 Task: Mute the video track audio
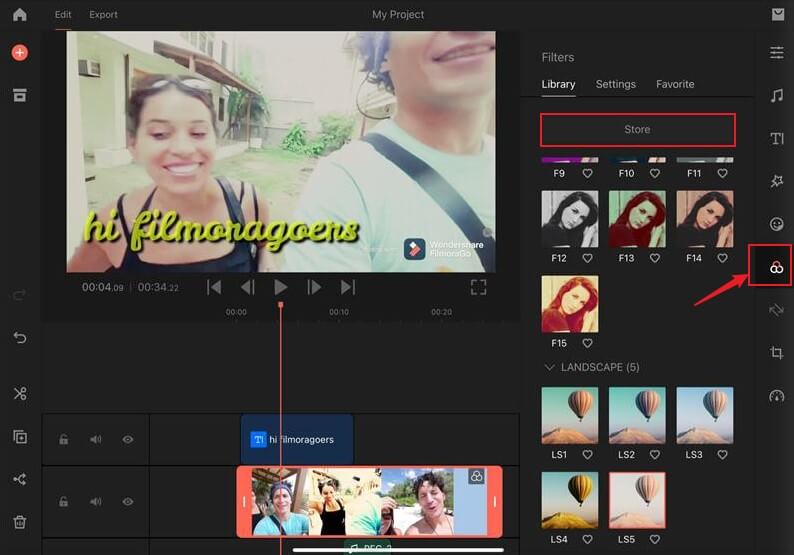point(96,501)
